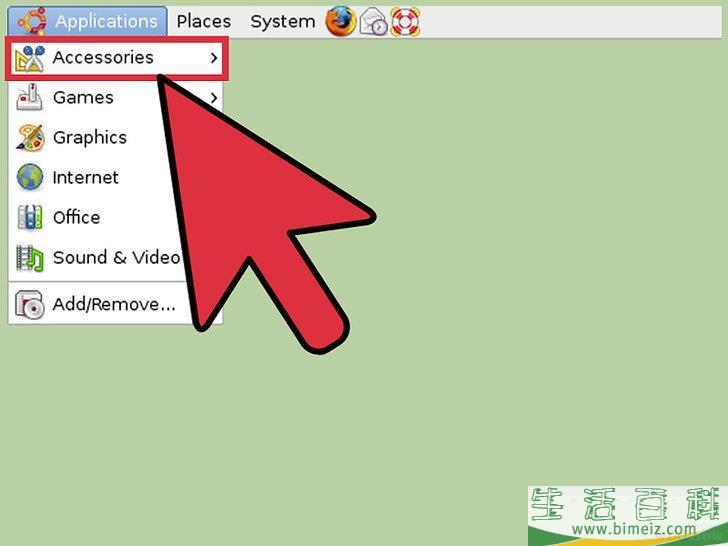Expand the Games submenu arrow

214,98
